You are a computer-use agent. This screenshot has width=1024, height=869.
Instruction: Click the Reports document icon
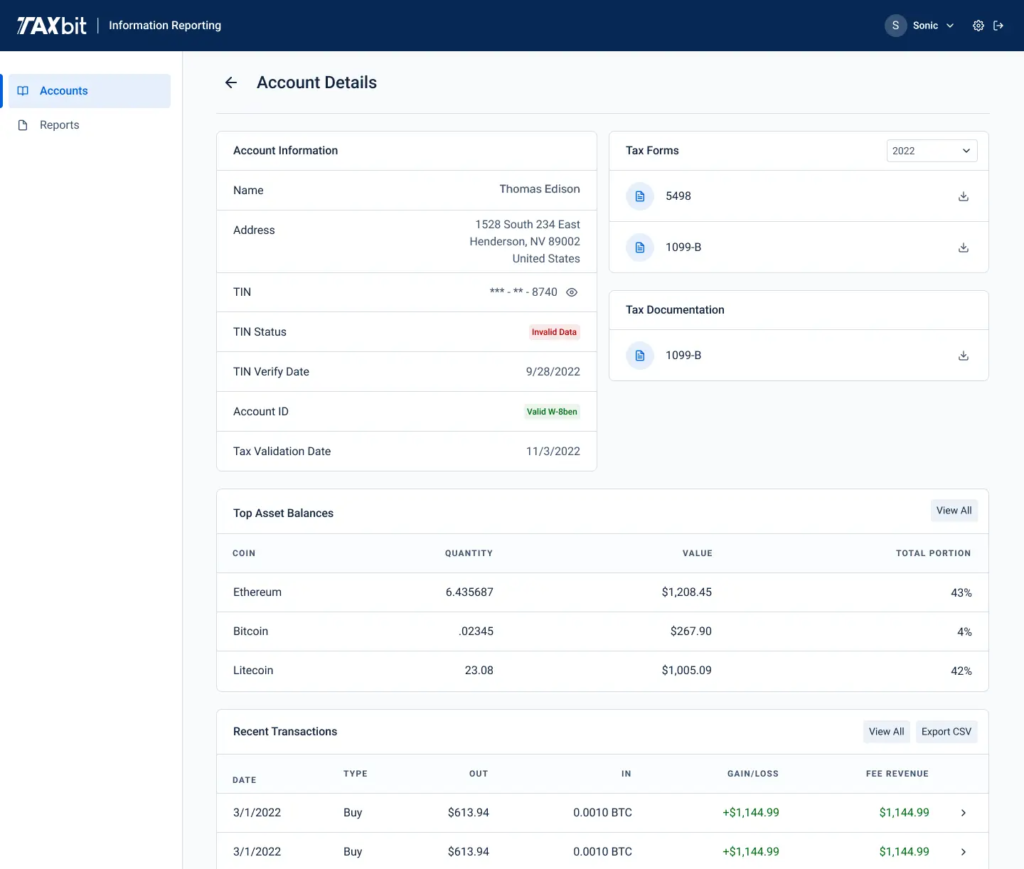pyautogui.click(x=23, y=124)
